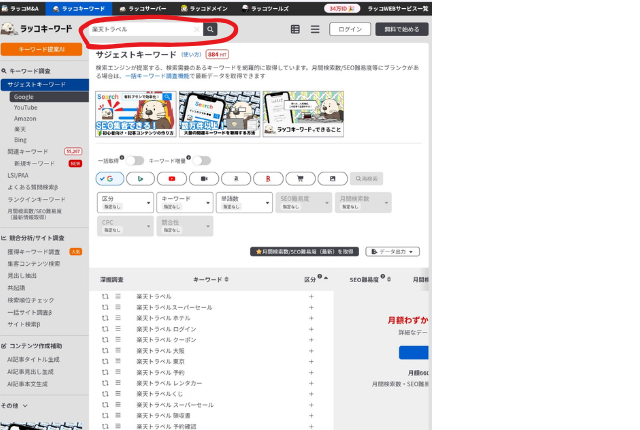Click the magnifier search button
The height and width of the screenshot is (430, 640).
[210, 30]
